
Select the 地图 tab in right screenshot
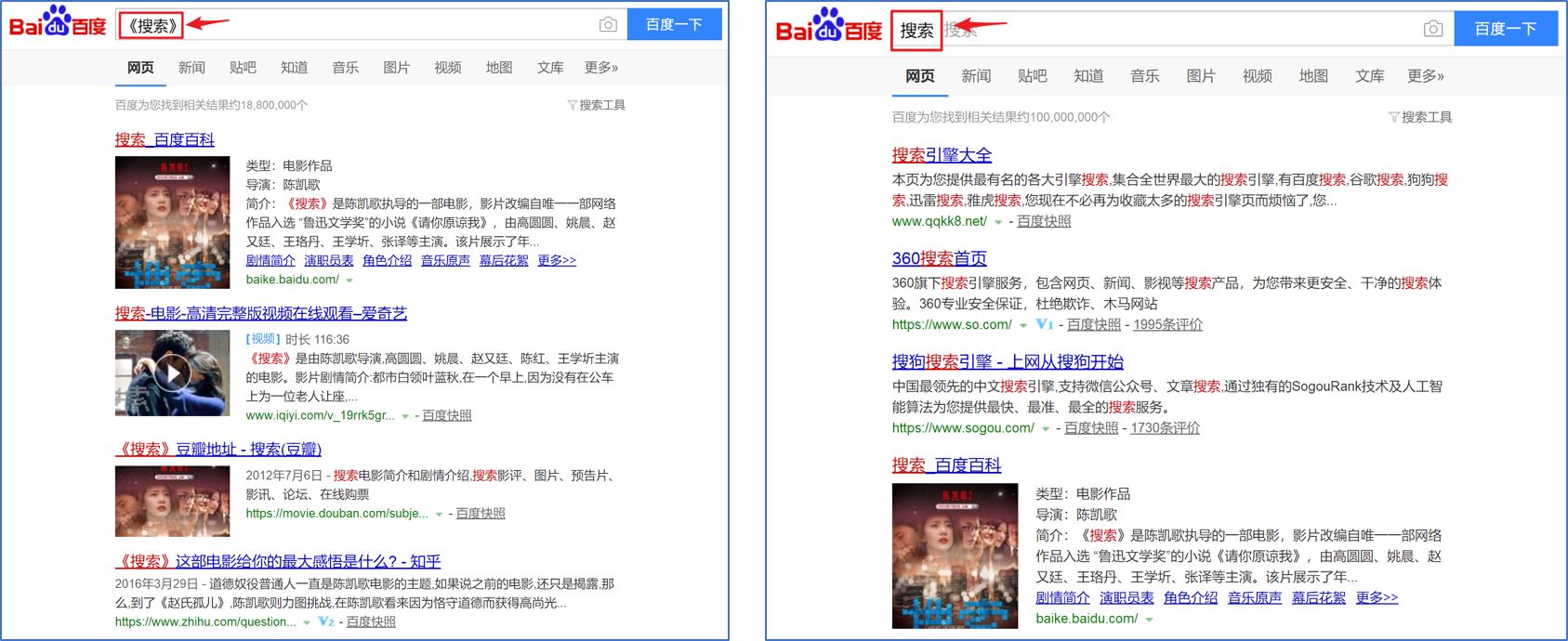coord(1313,76)
